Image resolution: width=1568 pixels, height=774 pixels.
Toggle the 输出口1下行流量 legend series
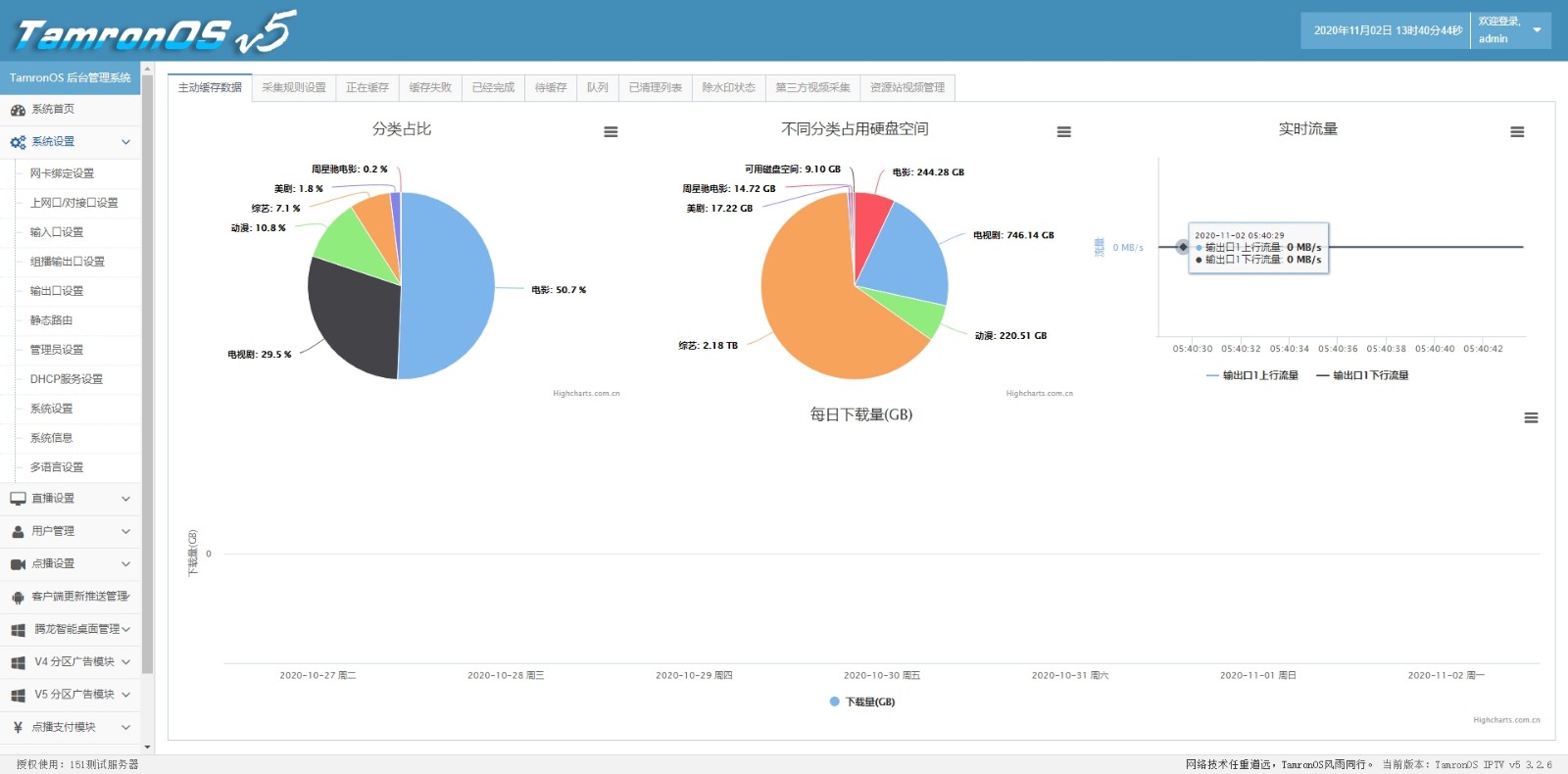pyautogui.click(x=1362, y=375)
